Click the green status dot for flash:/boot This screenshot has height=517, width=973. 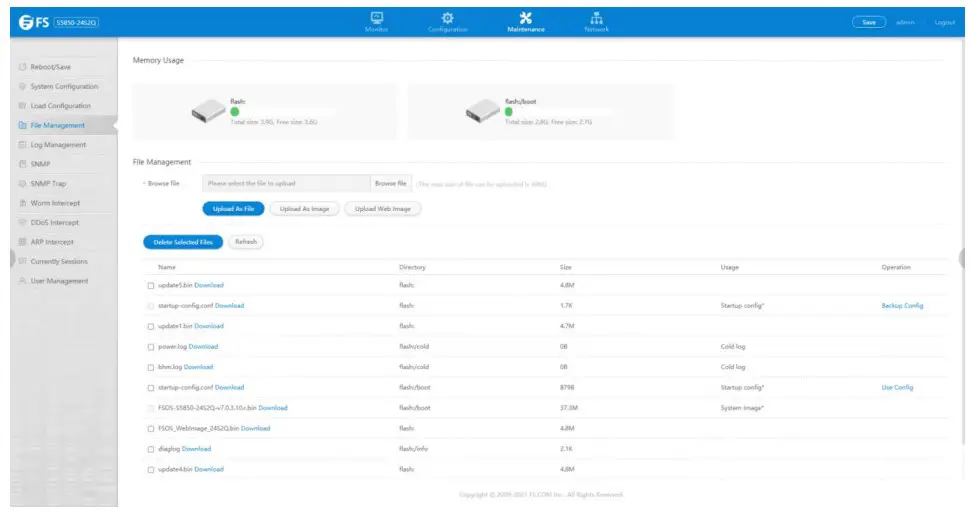click(x=508, y=112)
